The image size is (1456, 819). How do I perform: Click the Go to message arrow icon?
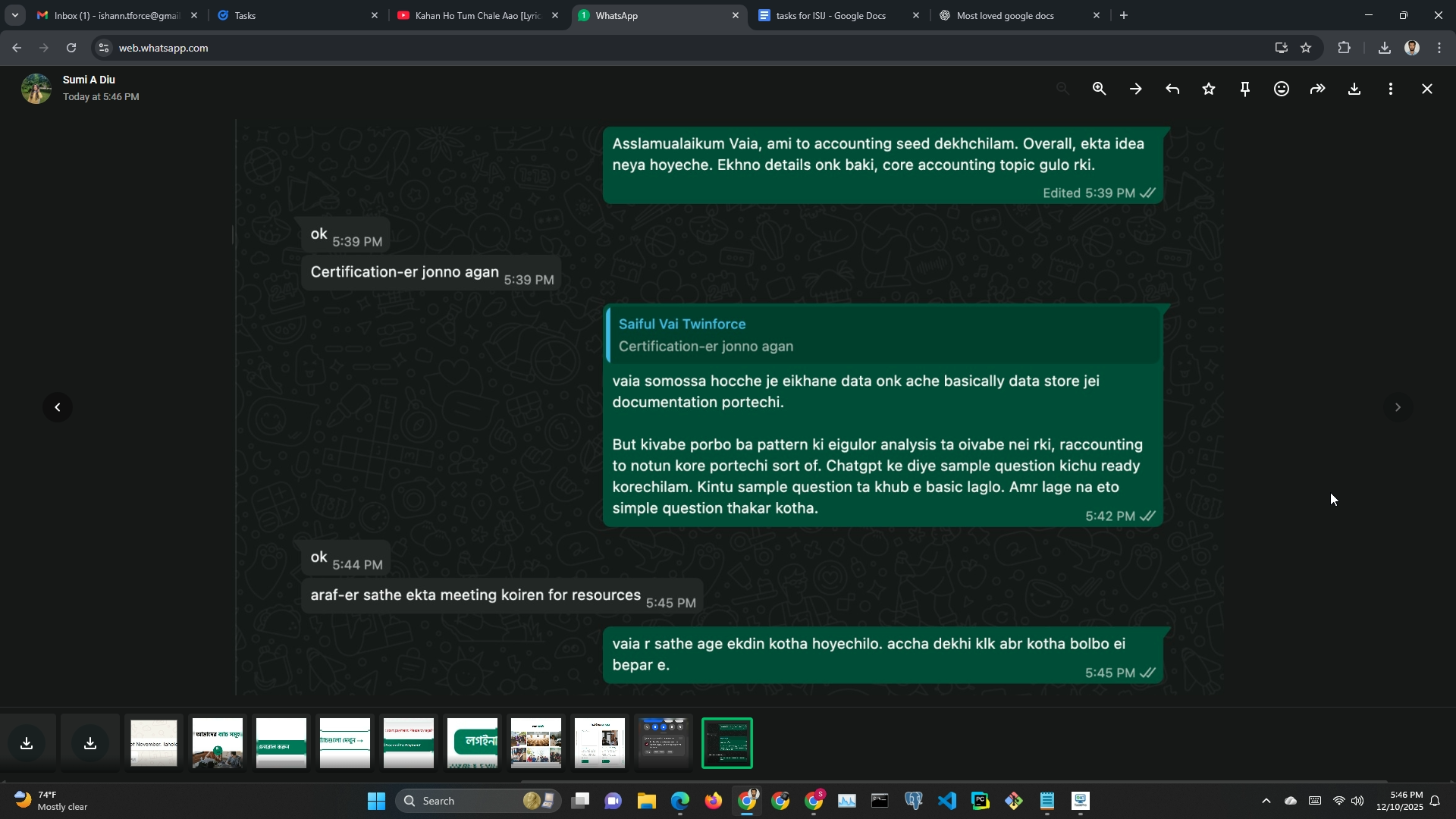tap(1135, 89)
